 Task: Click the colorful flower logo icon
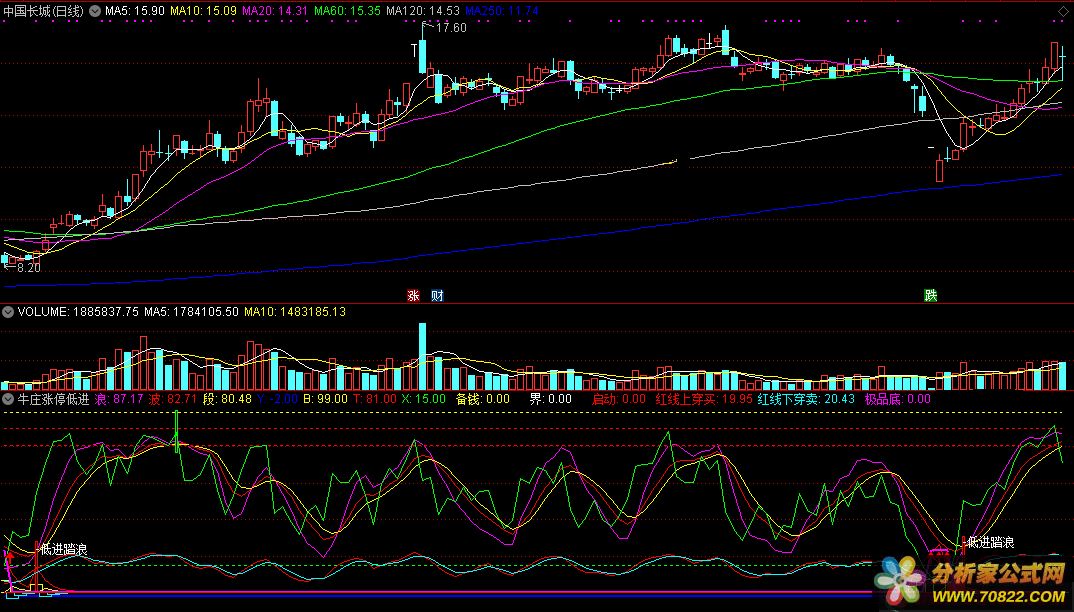(x=901, y=579)
